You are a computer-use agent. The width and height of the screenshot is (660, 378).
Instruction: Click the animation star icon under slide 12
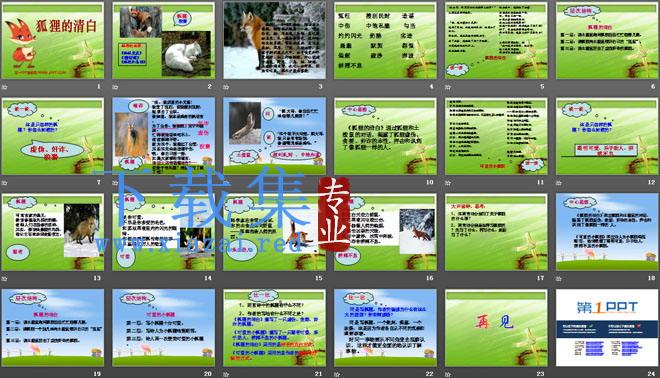point(559,183)
